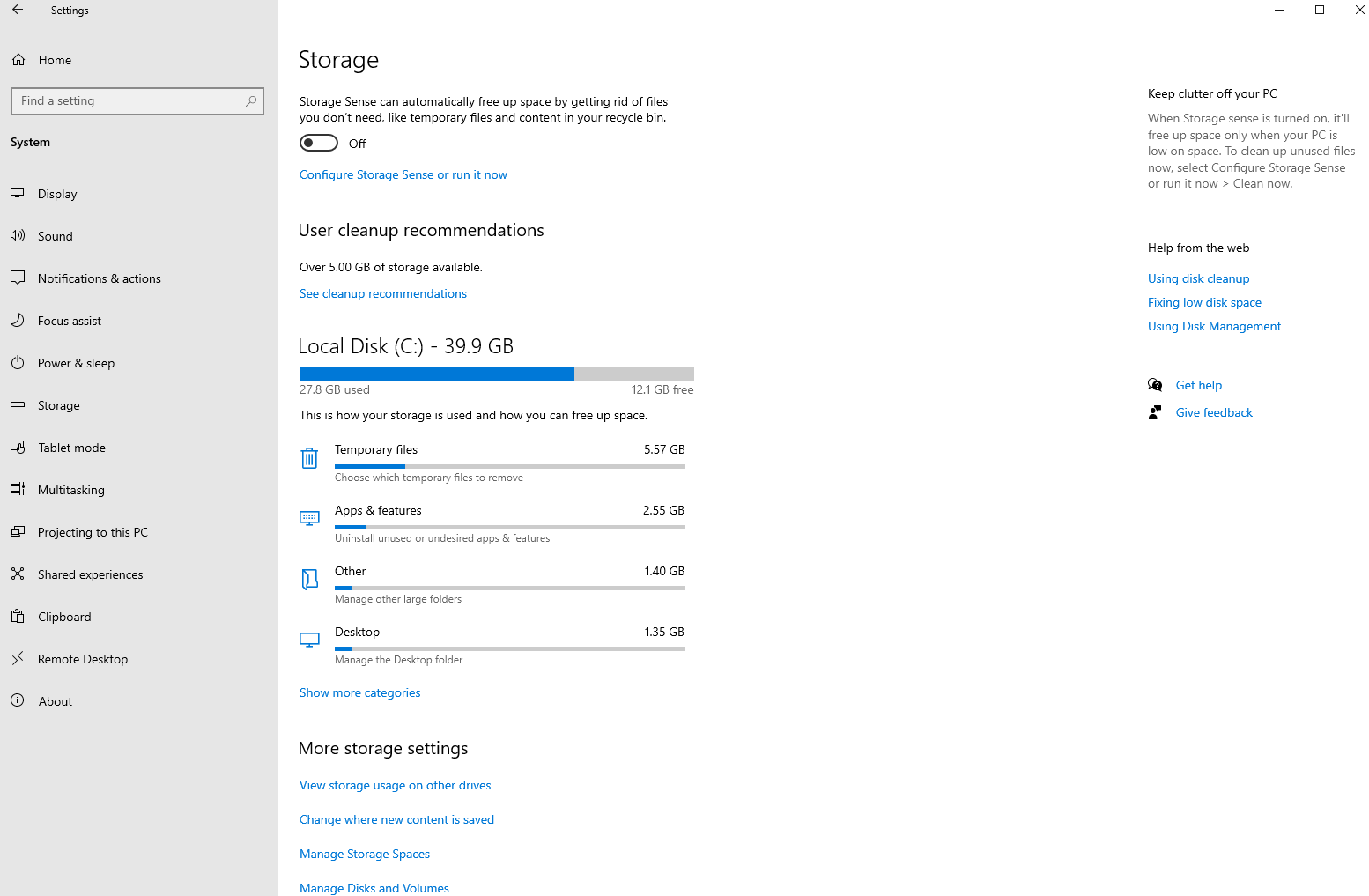This screenshot has width=1369, height=896.
Task: Click the Local Disk usage bar
Action: (496, 374)
